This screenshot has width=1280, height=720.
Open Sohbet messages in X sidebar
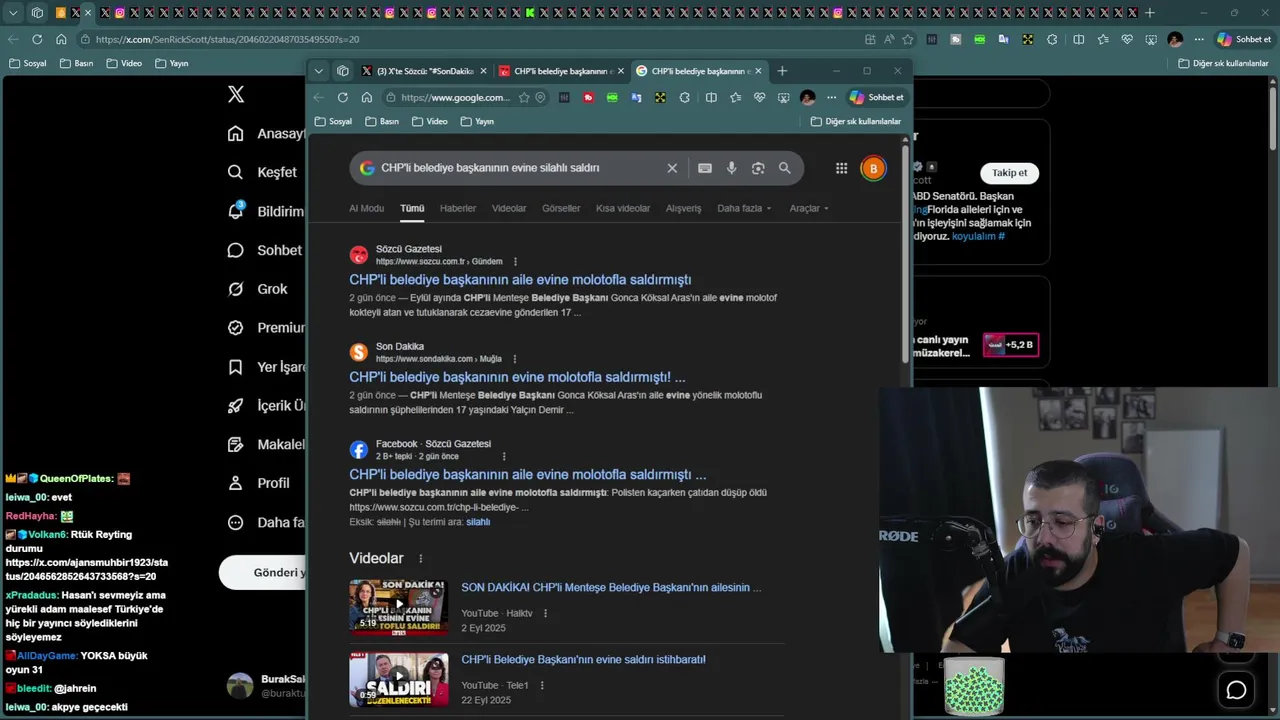point(264,250)
